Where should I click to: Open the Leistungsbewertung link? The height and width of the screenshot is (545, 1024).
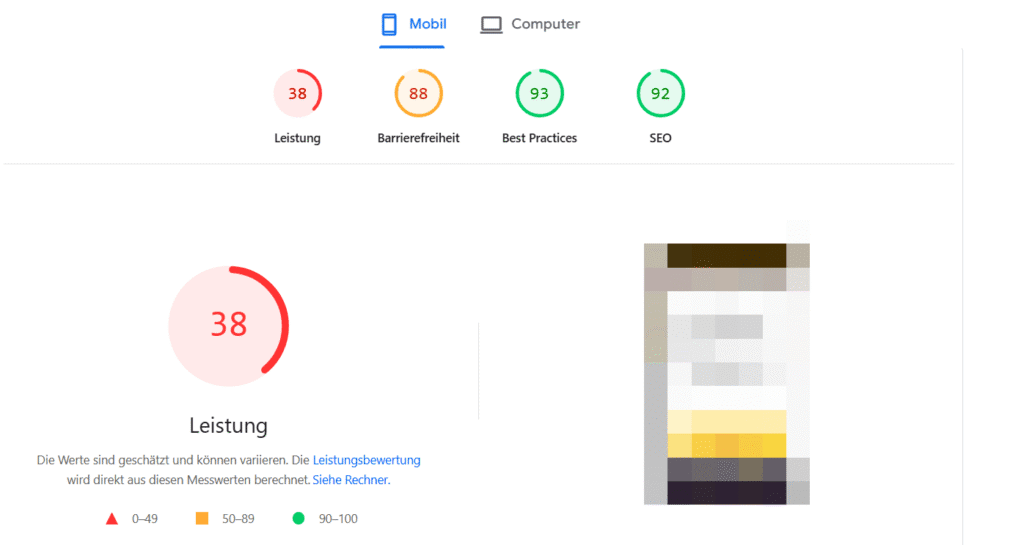(366, 460)
